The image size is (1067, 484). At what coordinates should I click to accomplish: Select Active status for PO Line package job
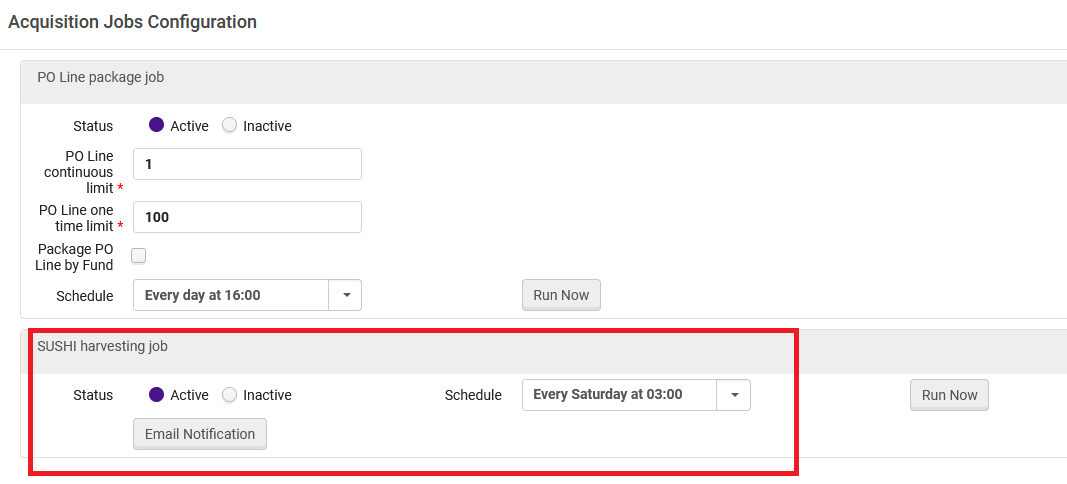(157, 125)
